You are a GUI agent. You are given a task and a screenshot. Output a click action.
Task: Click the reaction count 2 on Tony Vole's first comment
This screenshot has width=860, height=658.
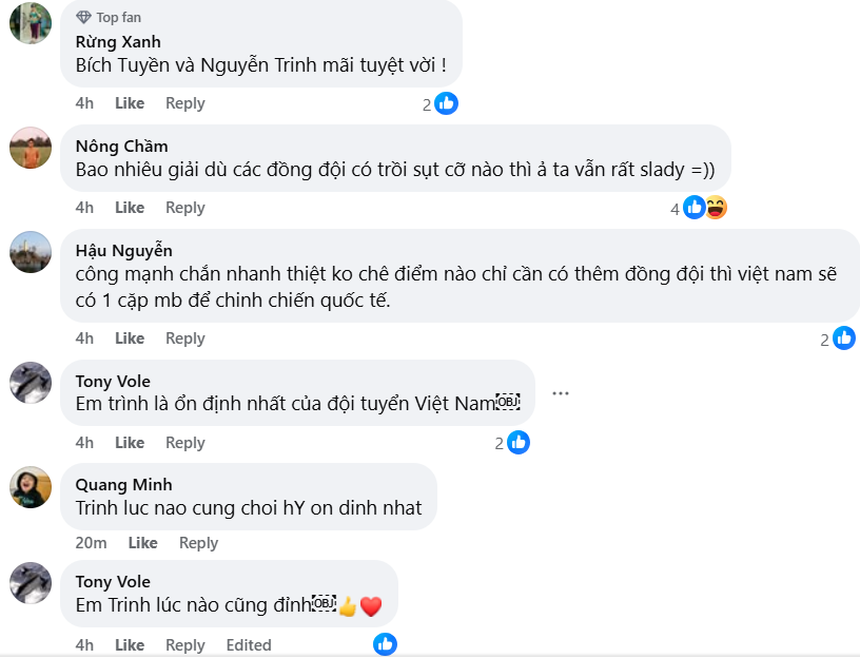coord(500,442)
